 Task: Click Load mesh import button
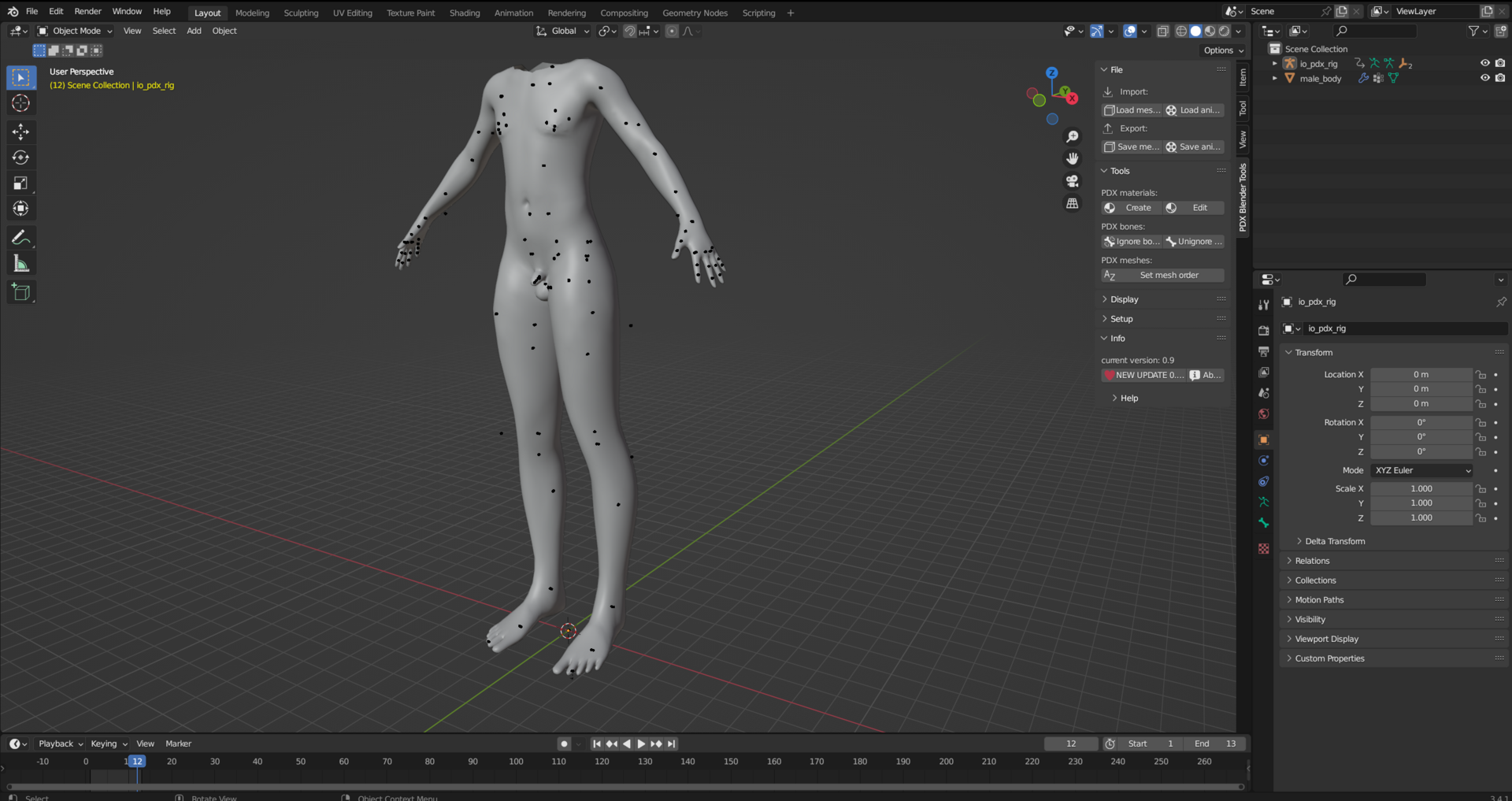click(x=1132, y=110)
